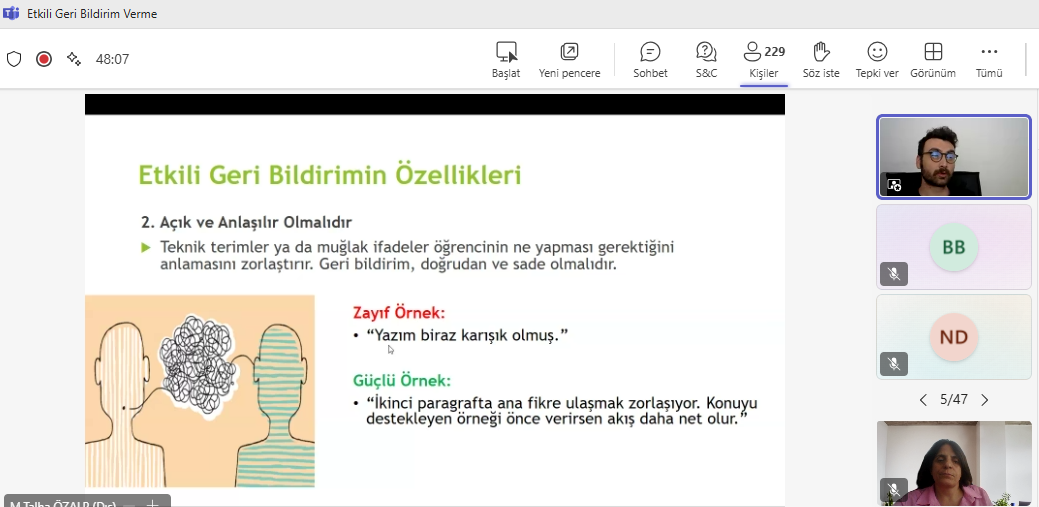Screen dimensions: 1039x507
Task: Select the presenter's video thumbnail
Action: click(x=953, y=157)
